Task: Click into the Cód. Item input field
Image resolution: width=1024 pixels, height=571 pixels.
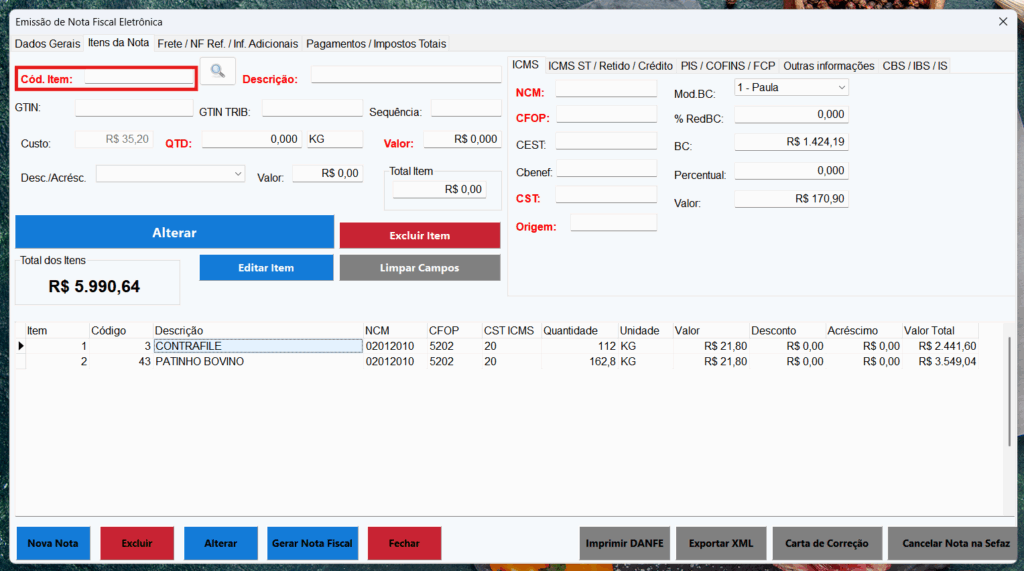Action: tap(138, 77)
